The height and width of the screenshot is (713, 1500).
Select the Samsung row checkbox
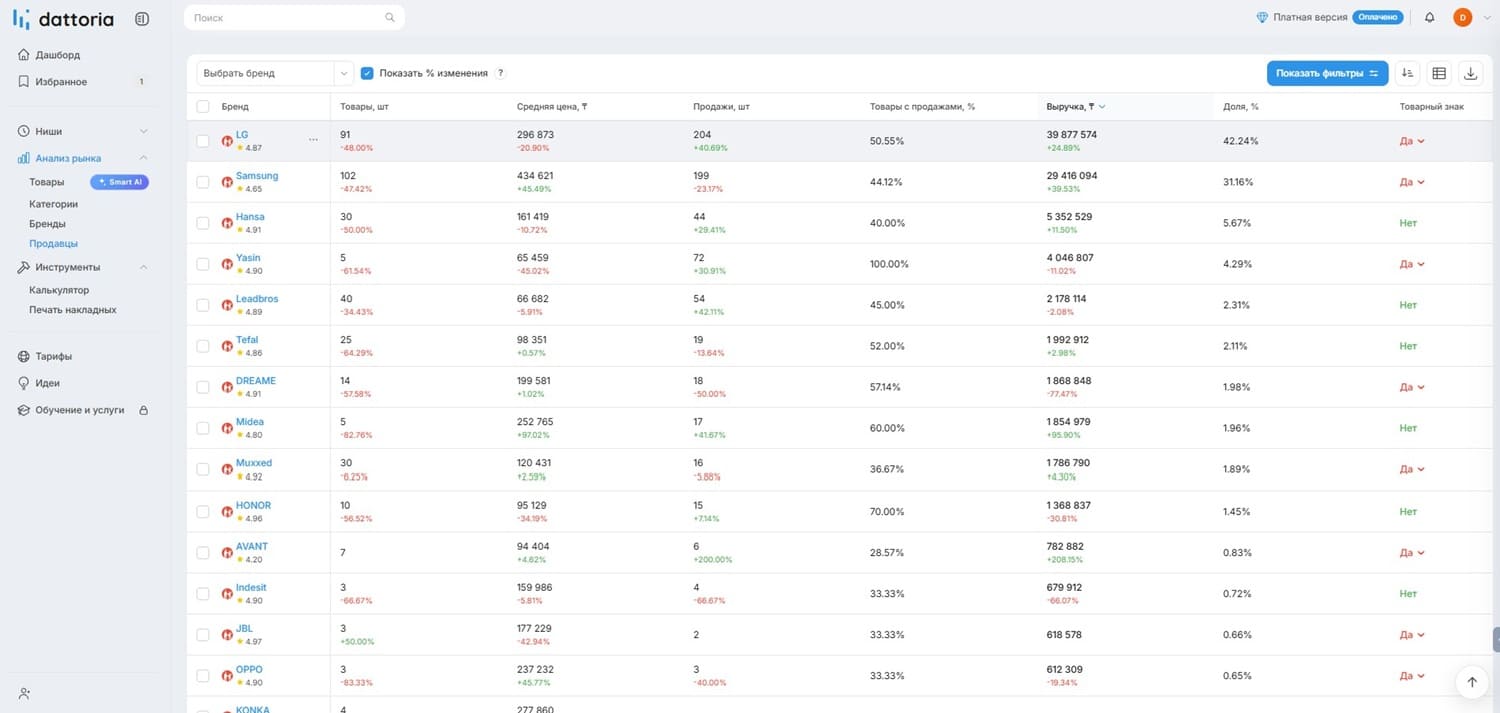[x=203, y=182]
